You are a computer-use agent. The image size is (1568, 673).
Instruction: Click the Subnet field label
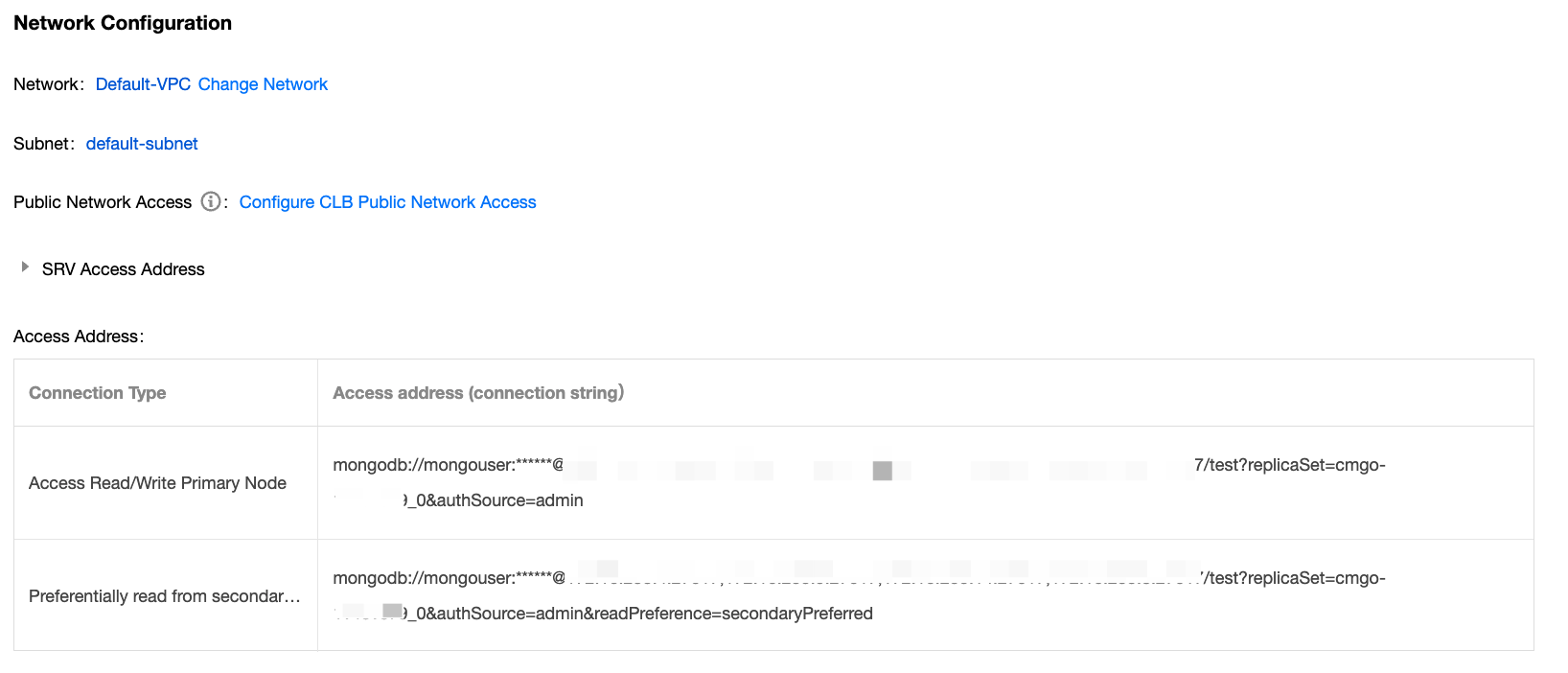pos(42,144)
